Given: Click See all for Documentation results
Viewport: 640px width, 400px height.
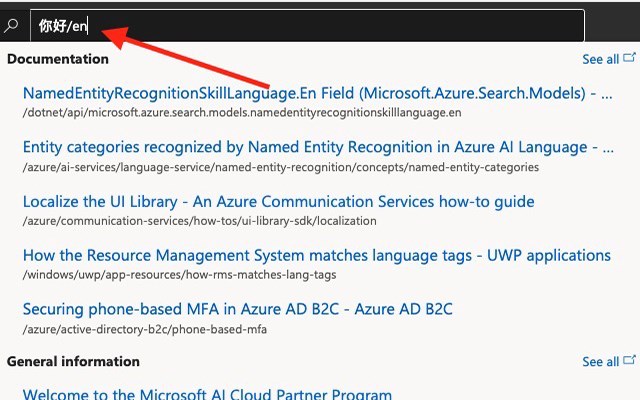Looking at the screenshot, I should [x=600, y=59].
